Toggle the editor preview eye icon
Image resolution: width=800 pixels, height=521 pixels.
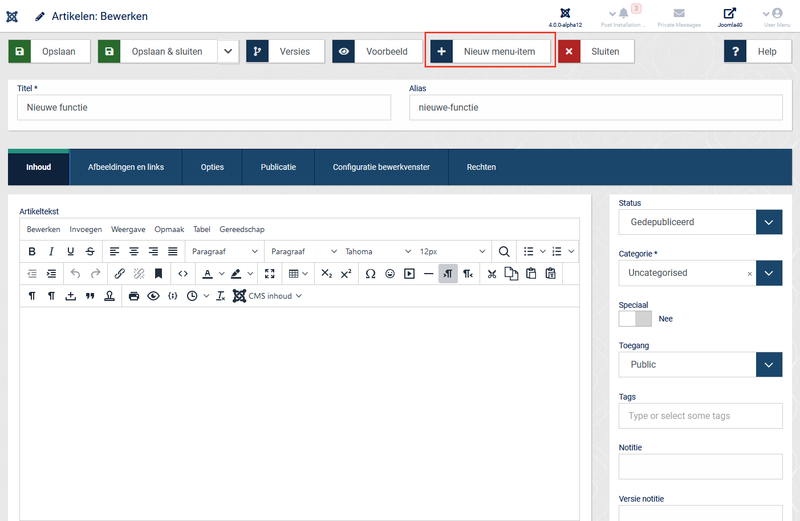[153, 296]
